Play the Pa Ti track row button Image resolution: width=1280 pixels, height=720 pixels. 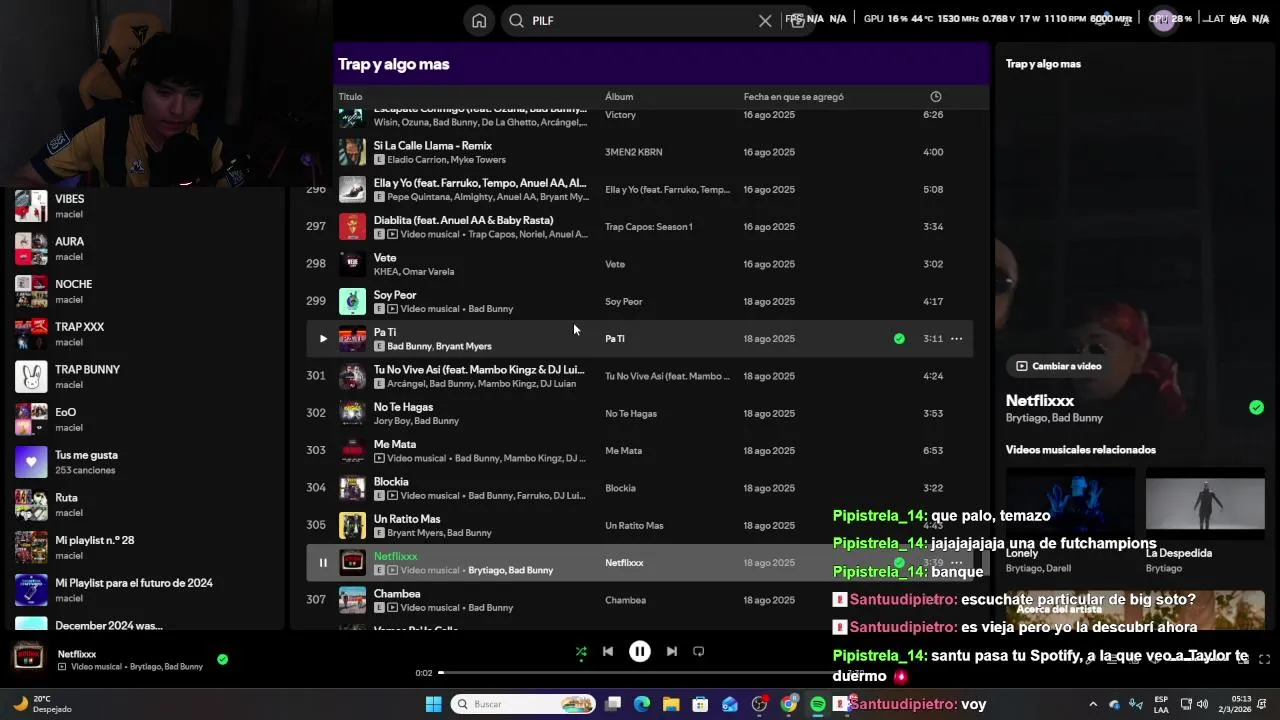coord(323,339)
